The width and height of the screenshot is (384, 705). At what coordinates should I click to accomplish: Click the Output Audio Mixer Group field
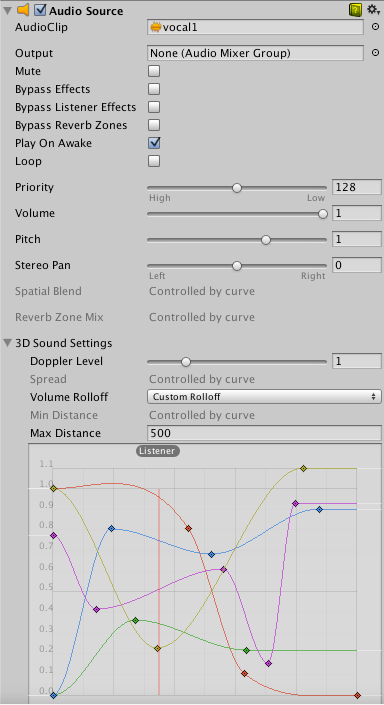click(x=255, y=53)
